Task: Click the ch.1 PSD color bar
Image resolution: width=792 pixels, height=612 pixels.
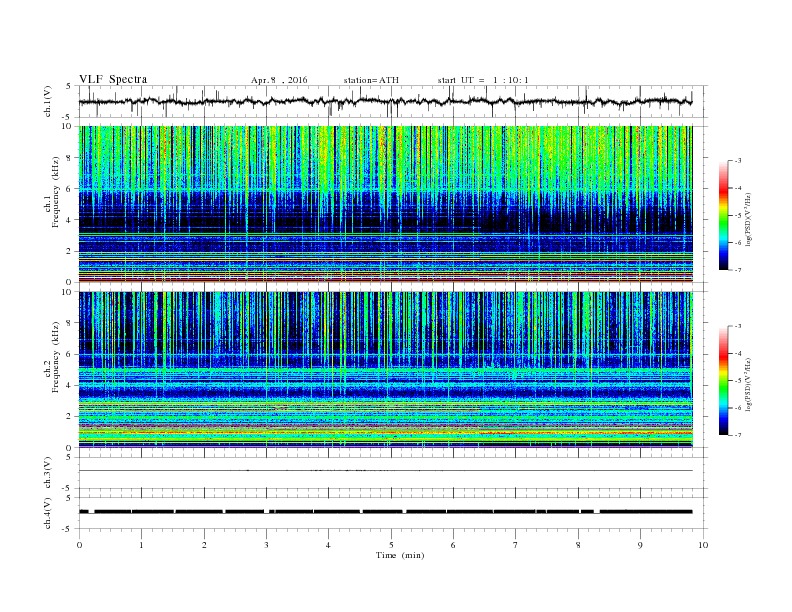Action: coord(724,215)
